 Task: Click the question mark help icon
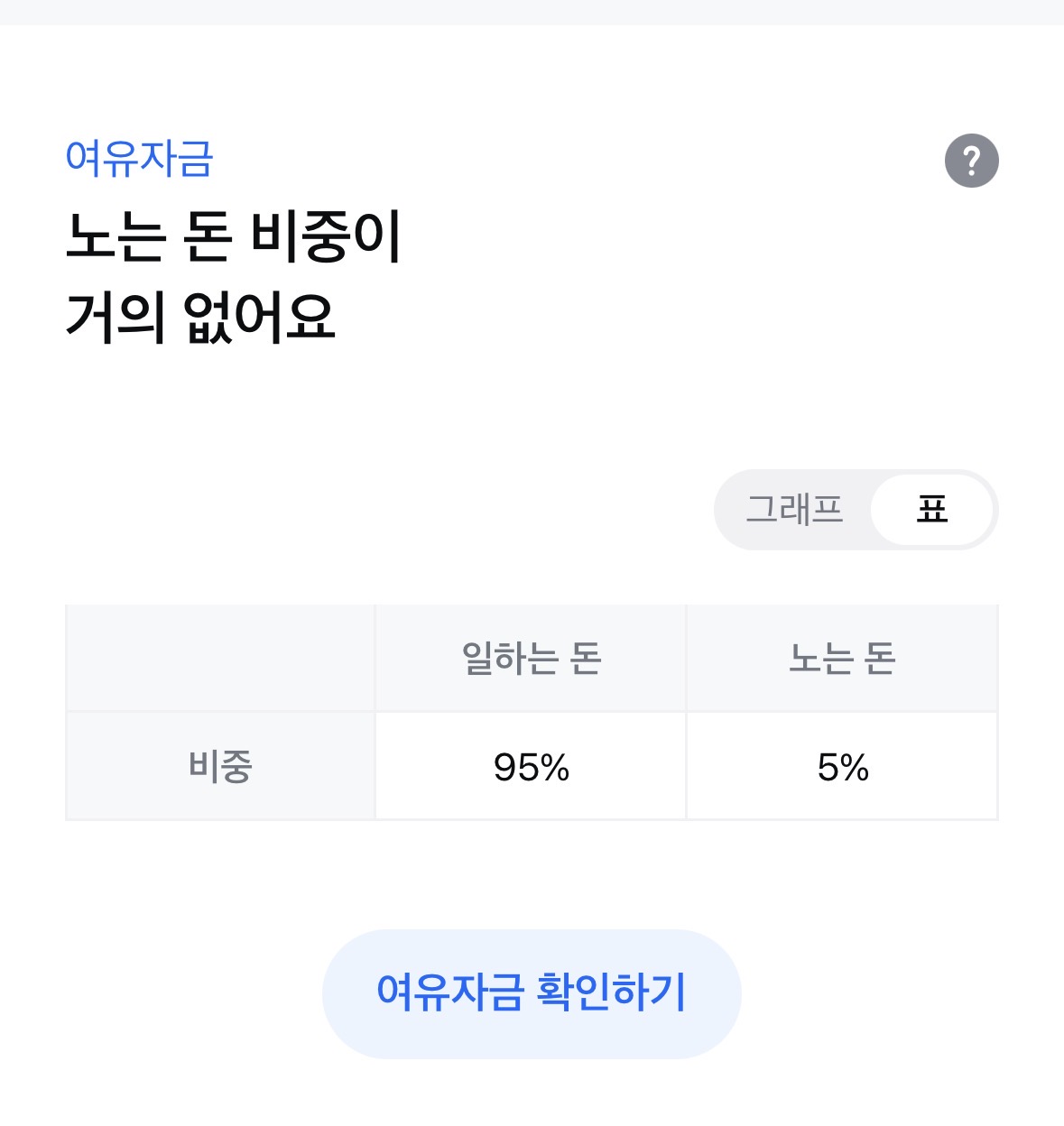click(971, 161)
